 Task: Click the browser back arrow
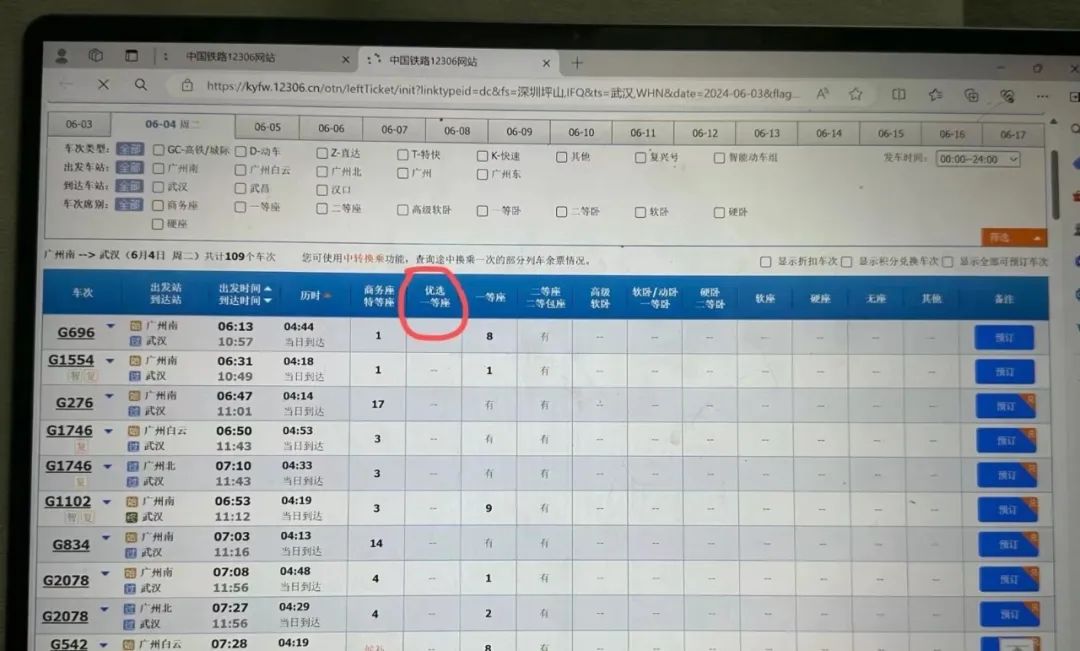(x=66, y=84)
